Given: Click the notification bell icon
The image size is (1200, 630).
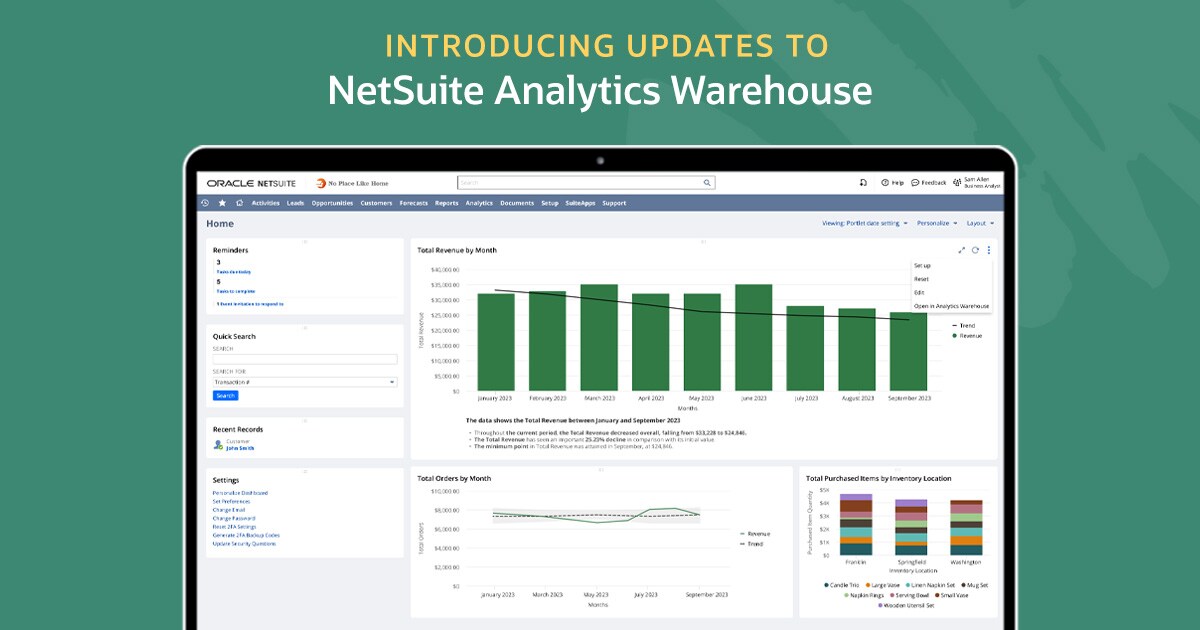Looking at the screenshot, I should (864, 183).
